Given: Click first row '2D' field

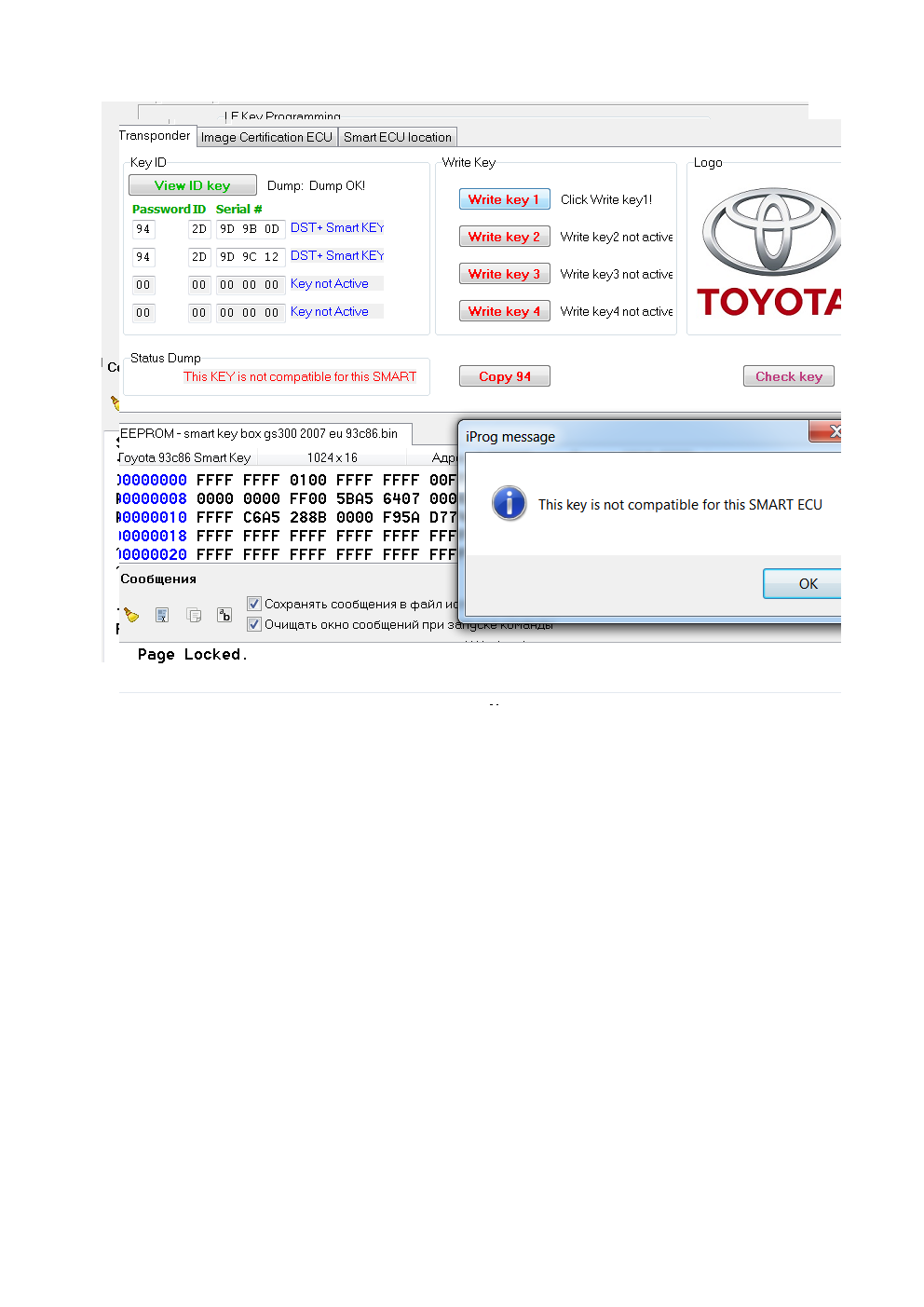Looking at the screenshot, I should (199, 229).
